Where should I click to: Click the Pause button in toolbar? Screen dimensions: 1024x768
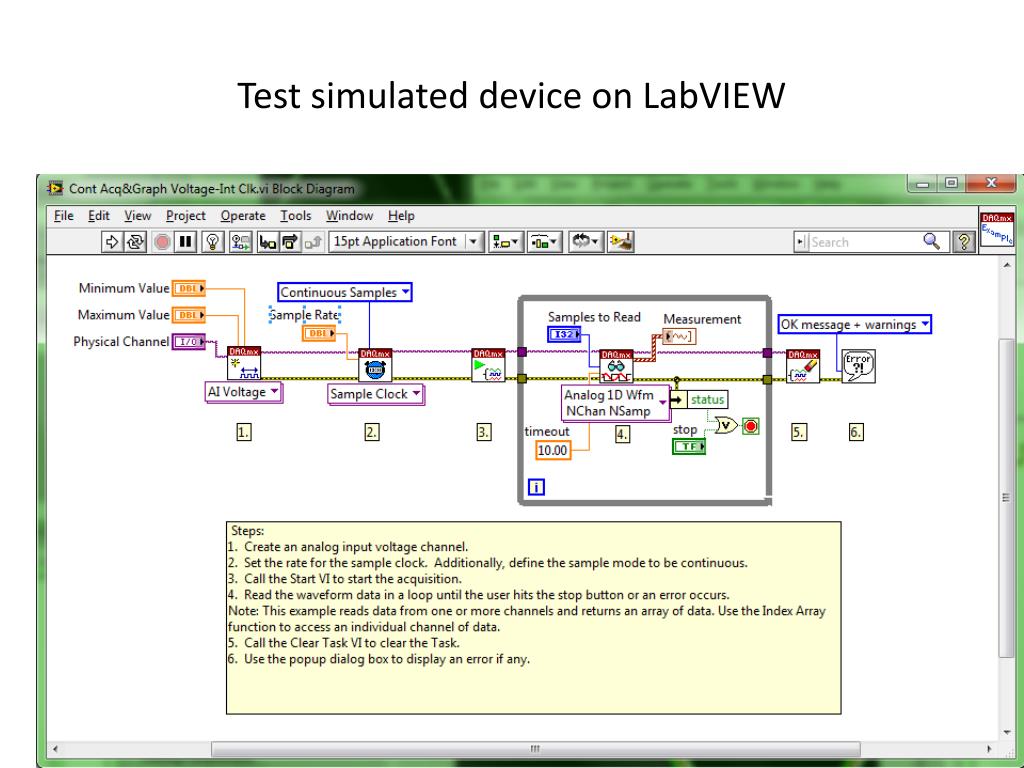(x=186, y=242)
